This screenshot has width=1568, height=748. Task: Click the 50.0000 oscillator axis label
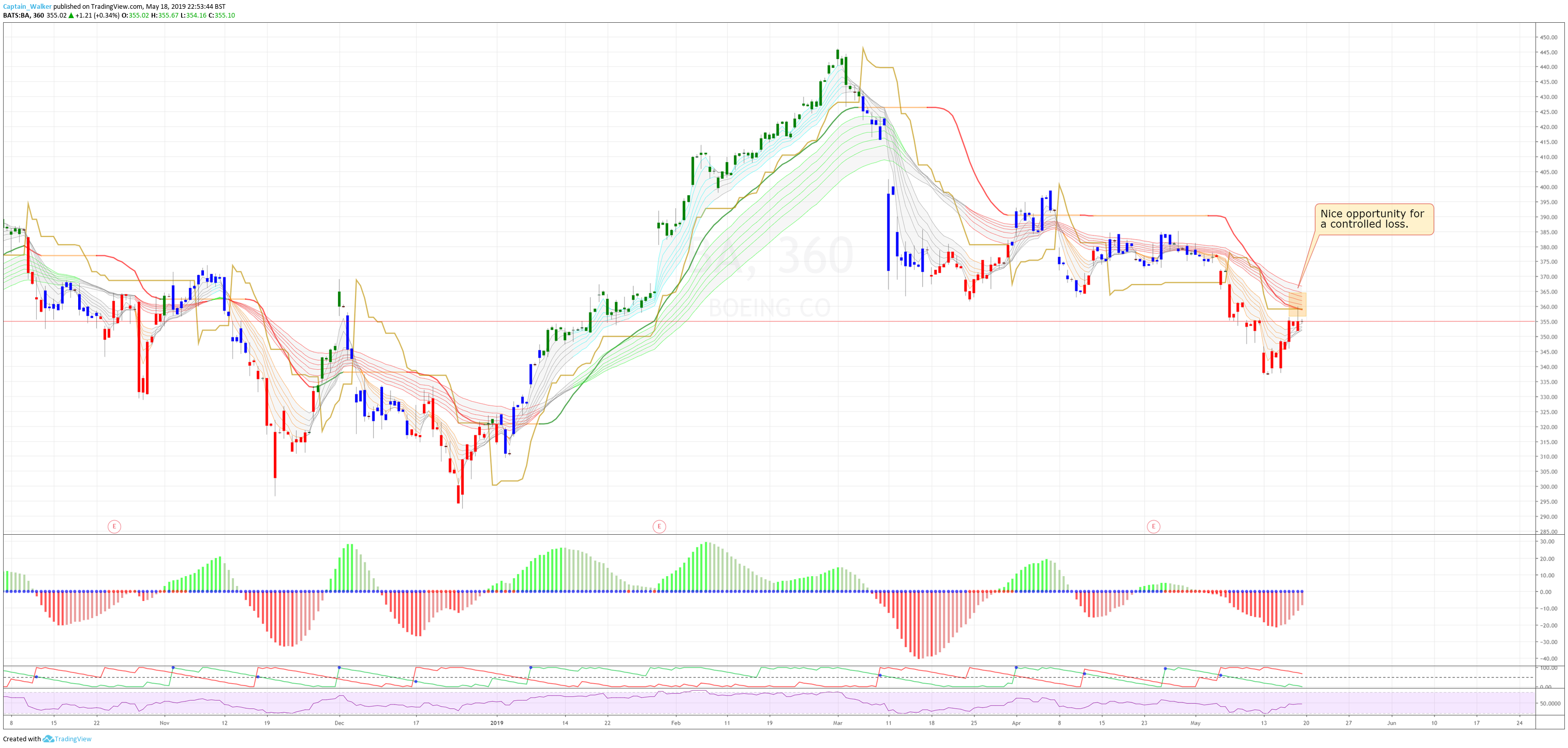point(1550,703)
